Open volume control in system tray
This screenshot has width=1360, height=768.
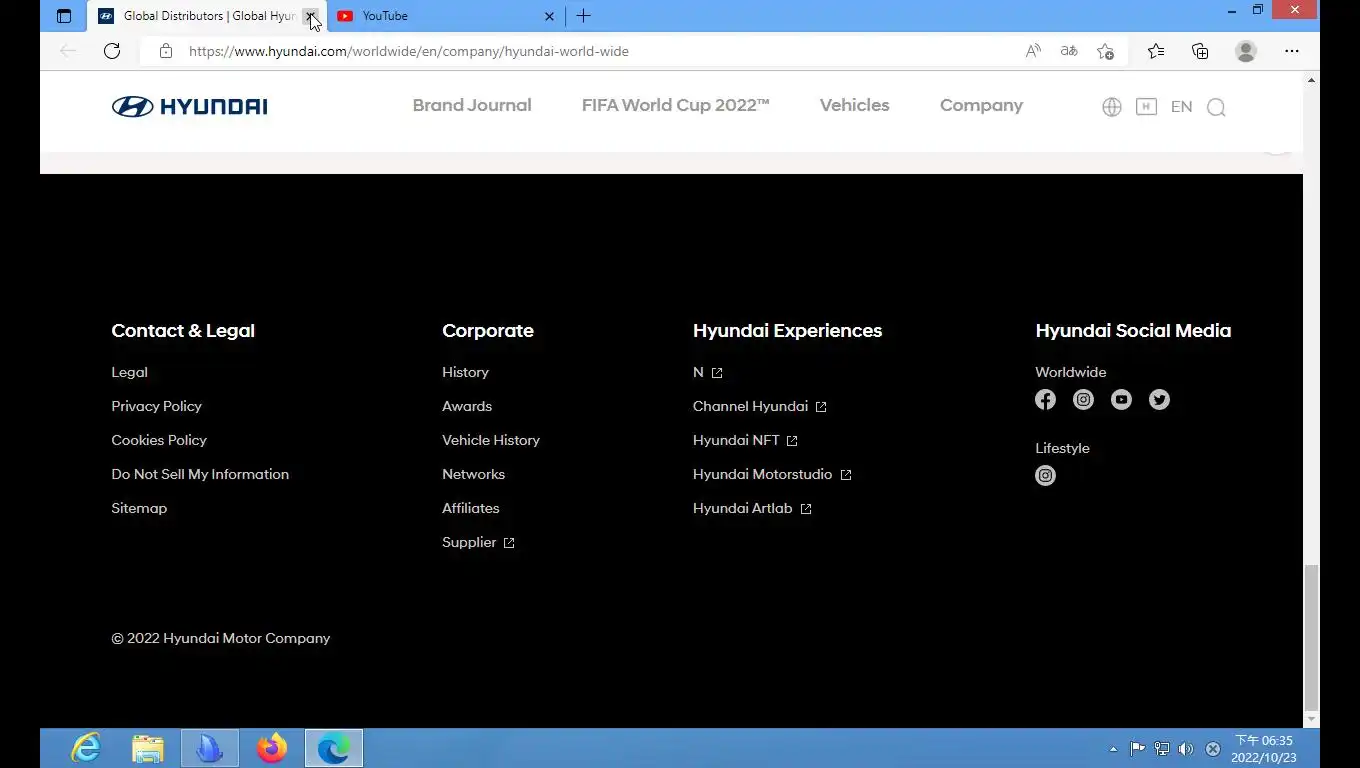click(1186, 749)
